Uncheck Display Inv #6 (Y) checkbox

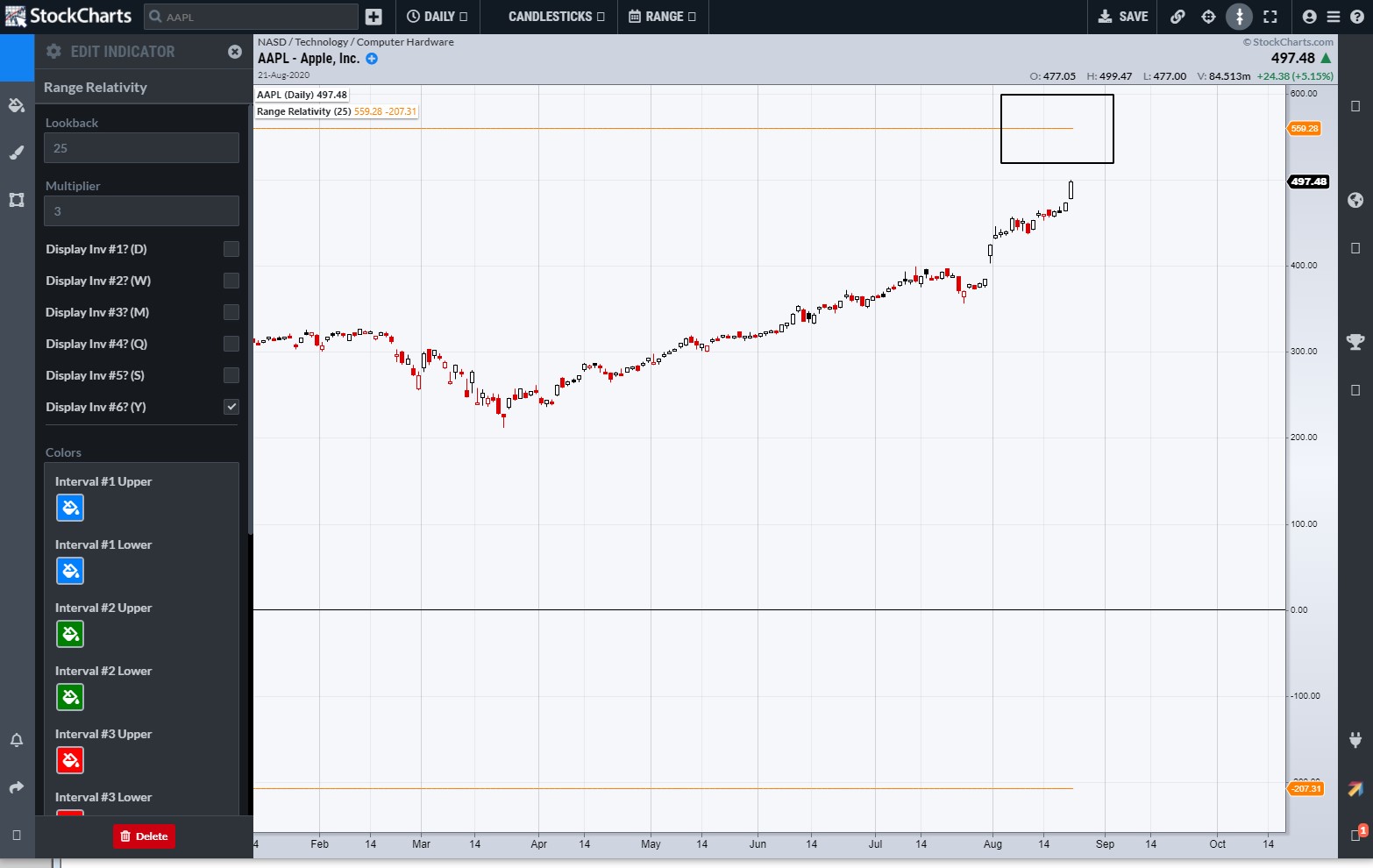(231, 407)
